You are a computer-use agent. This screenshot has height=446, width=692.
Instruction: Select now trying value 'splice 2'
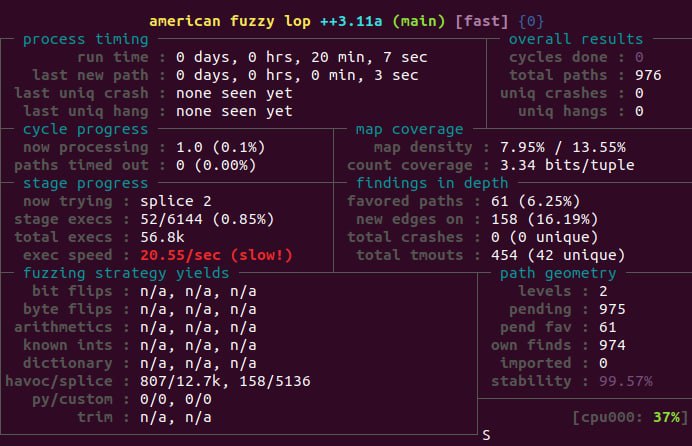(176, 201)
